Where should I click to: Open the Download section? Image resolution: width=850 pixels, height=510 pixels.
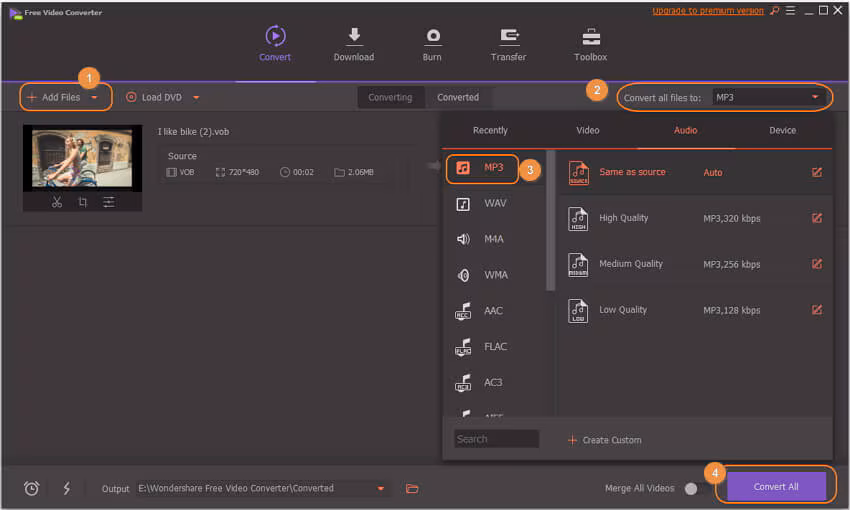(x=353, y=43)
